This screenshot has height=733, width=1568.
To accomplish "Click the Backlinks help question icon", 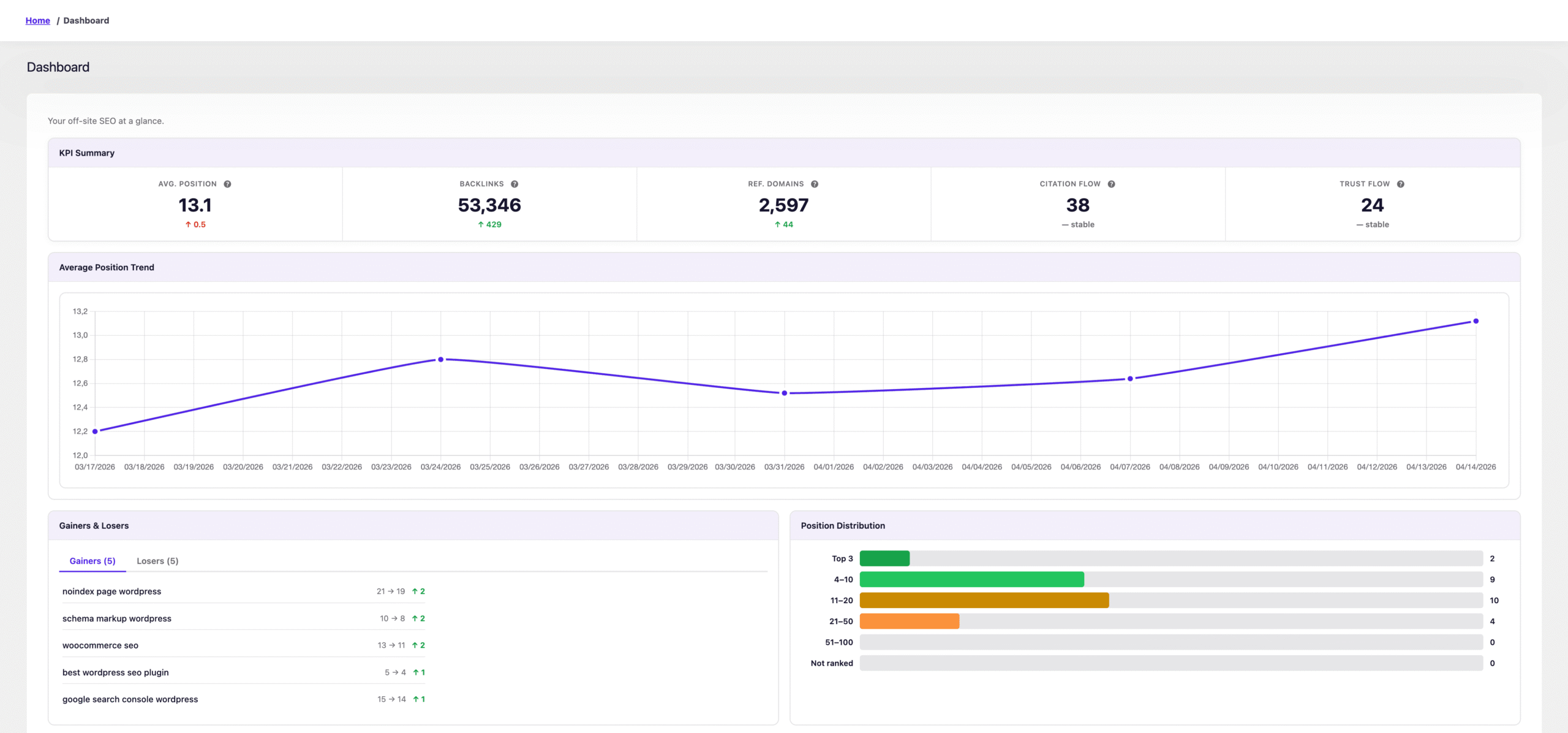I will tap(514, 184).
